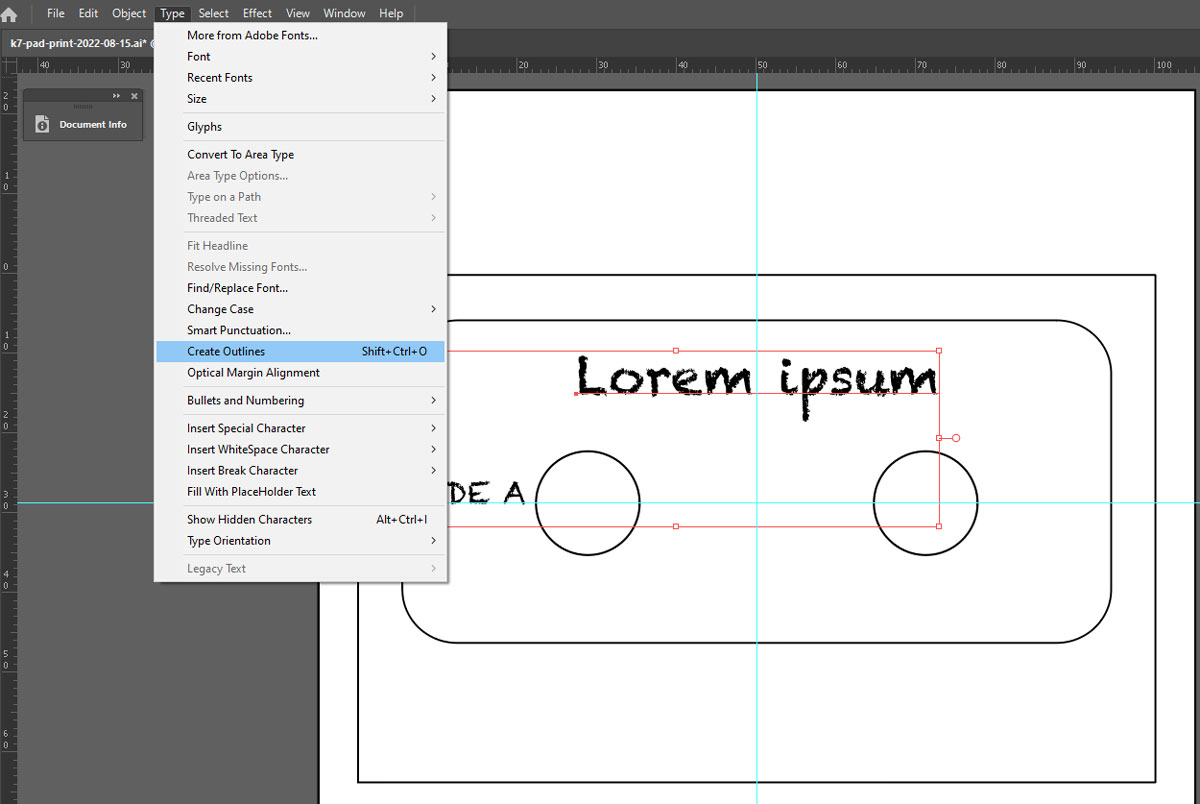
Task: Open the Effect menu in the menu bar
Action: coord(257,13)
